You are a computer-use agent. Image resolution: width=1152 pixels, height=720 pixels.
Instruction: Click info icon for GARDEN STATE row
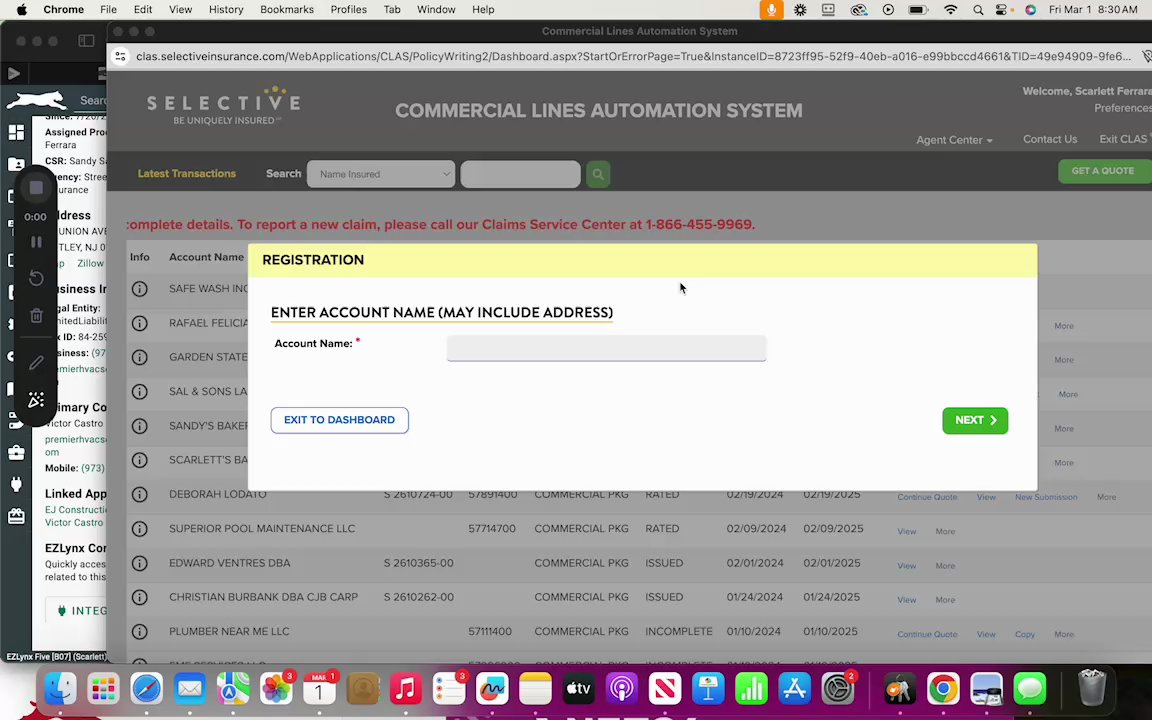click(x=140, y=357)
